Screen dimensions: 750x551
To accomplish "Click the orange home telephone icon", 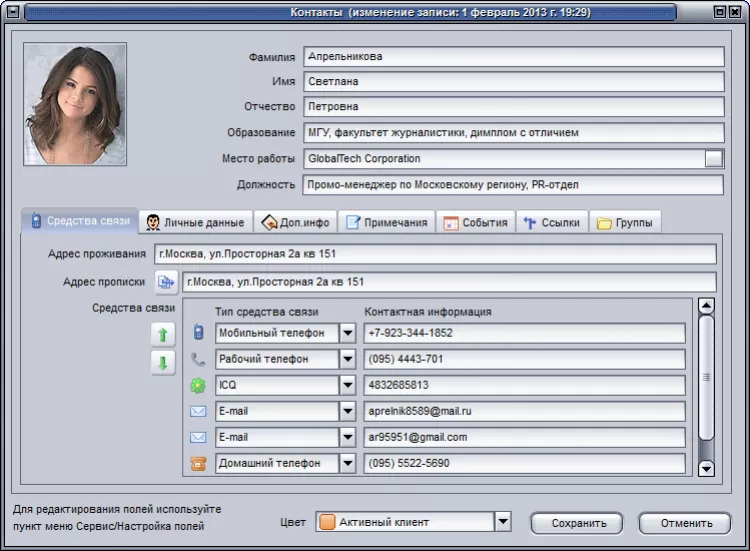I will click(x=198, y=463).
